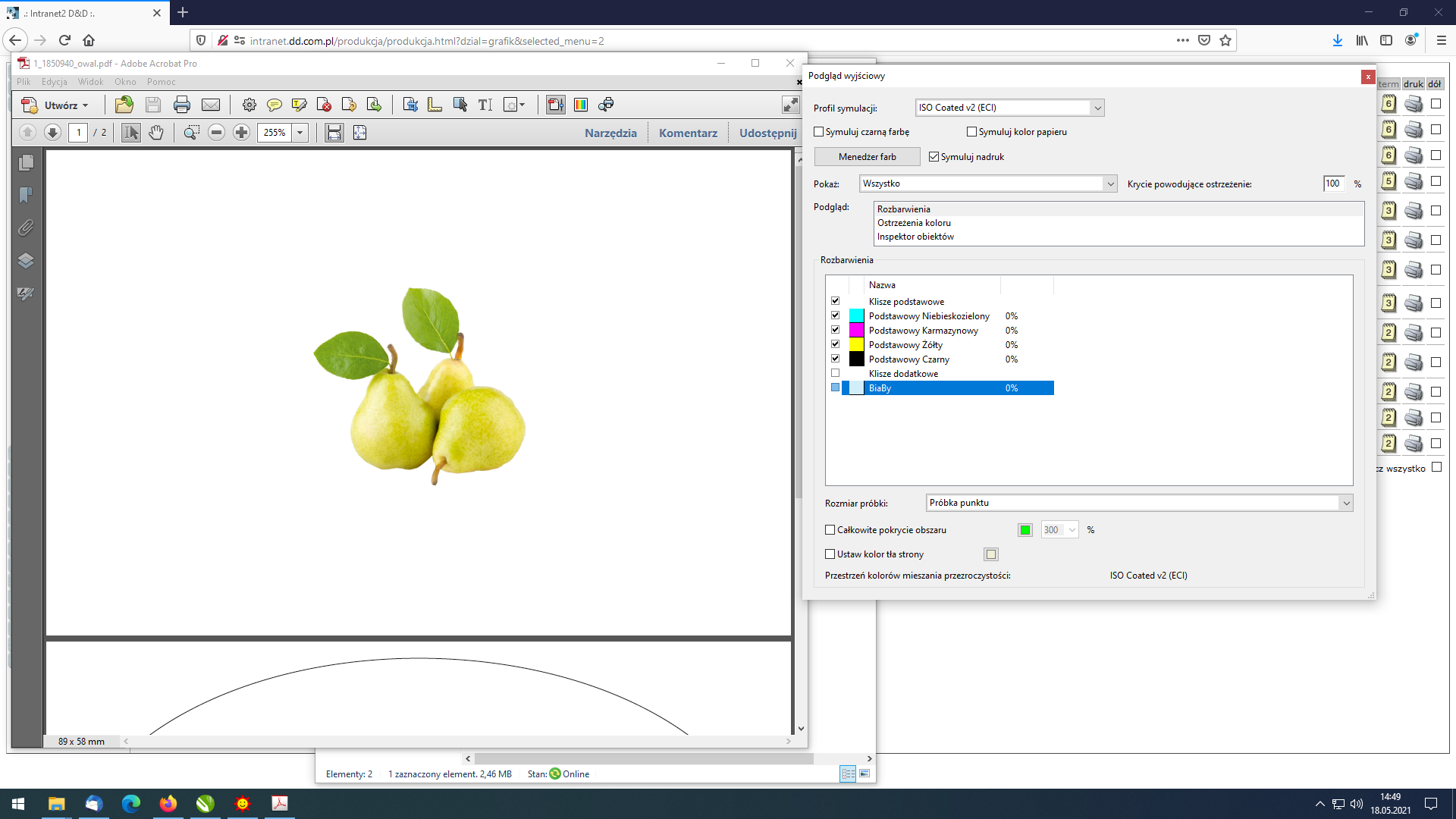Viewport: 1456px width, 819px height.
Task: Open the Edycja menu
Action: pos(54,82)
